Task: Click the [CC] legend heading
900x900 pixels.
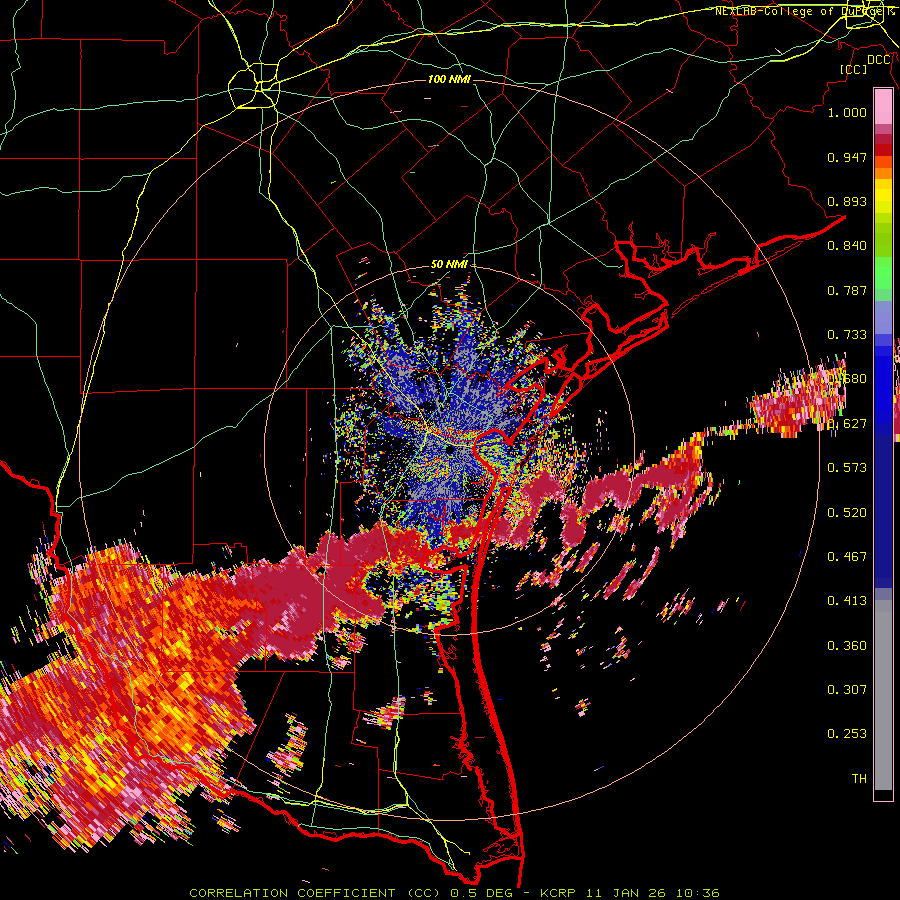Action: coord(853,69)
